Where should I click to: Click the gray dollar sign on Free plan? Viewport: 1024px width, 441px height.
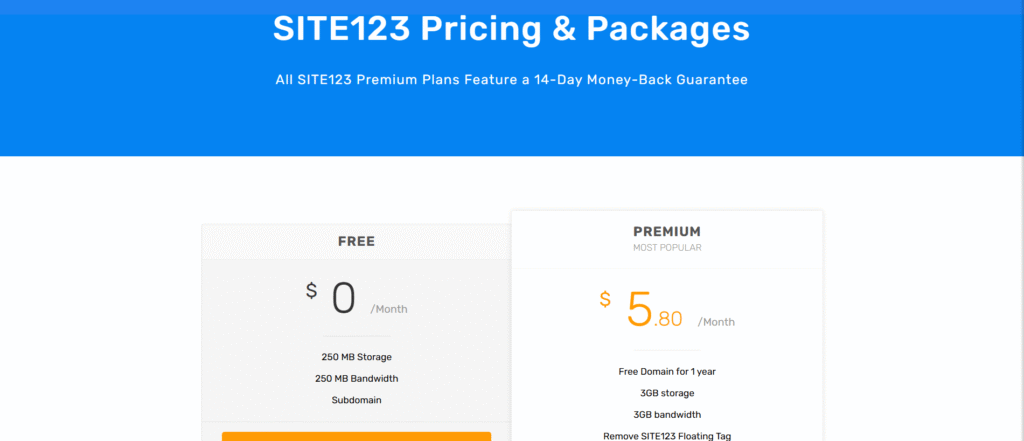click(312, 291)
